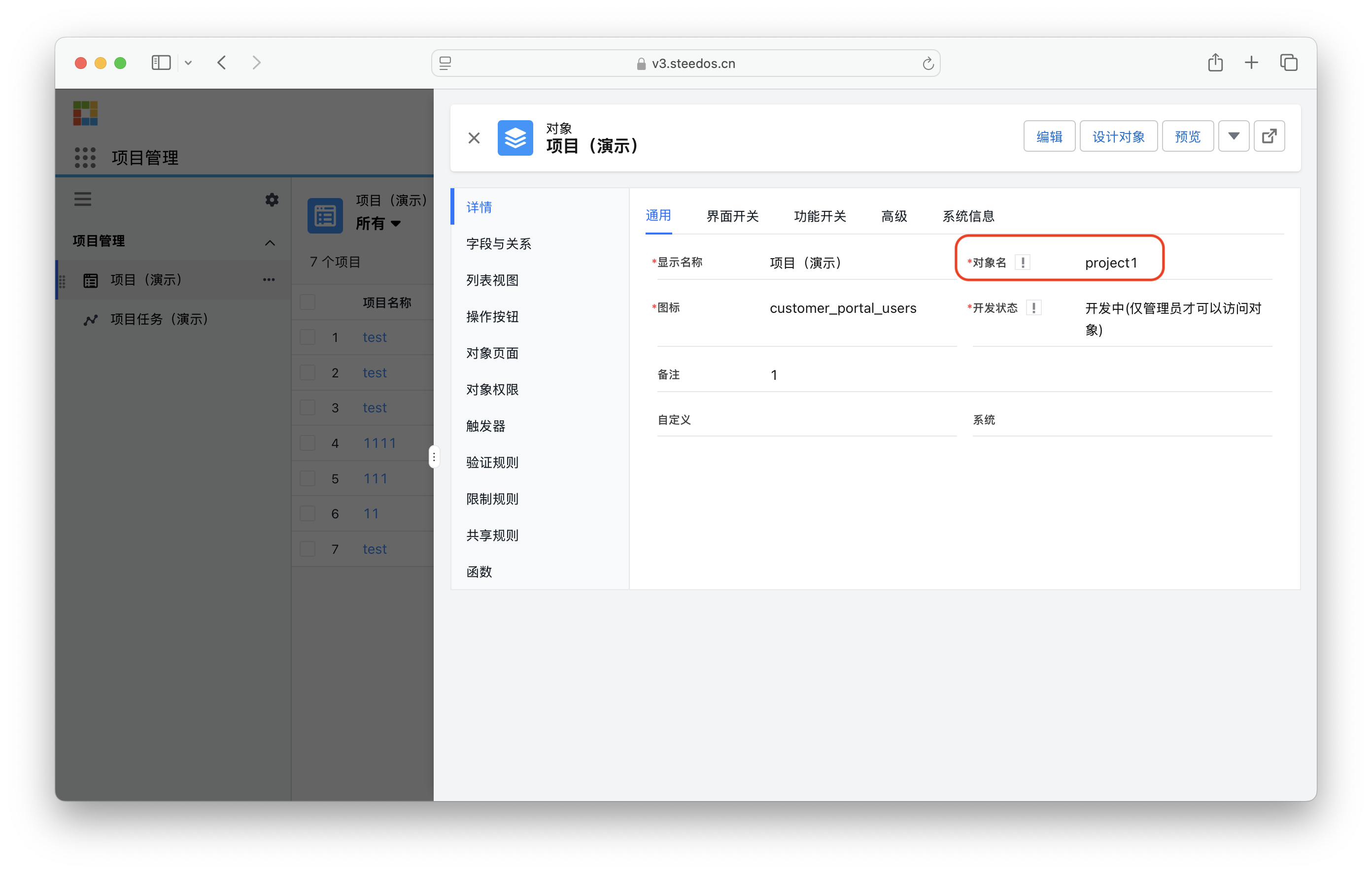Click the 预览 button
Image resolution: width=1372 pixels, height=874 pixels.
1187,136
